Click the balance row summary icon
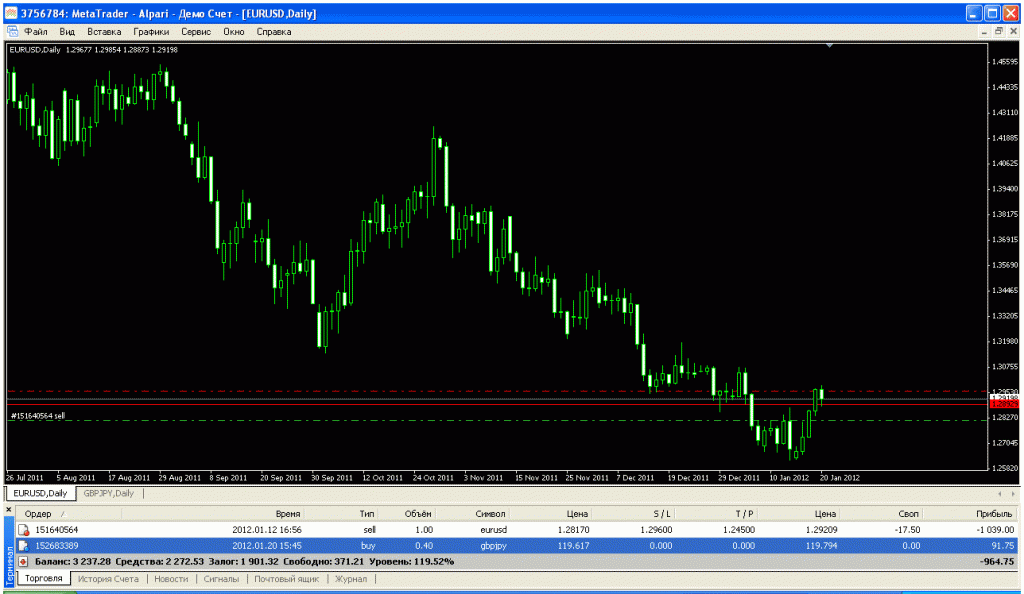This screenshot has height=594, width=1024. coord(23,561)
